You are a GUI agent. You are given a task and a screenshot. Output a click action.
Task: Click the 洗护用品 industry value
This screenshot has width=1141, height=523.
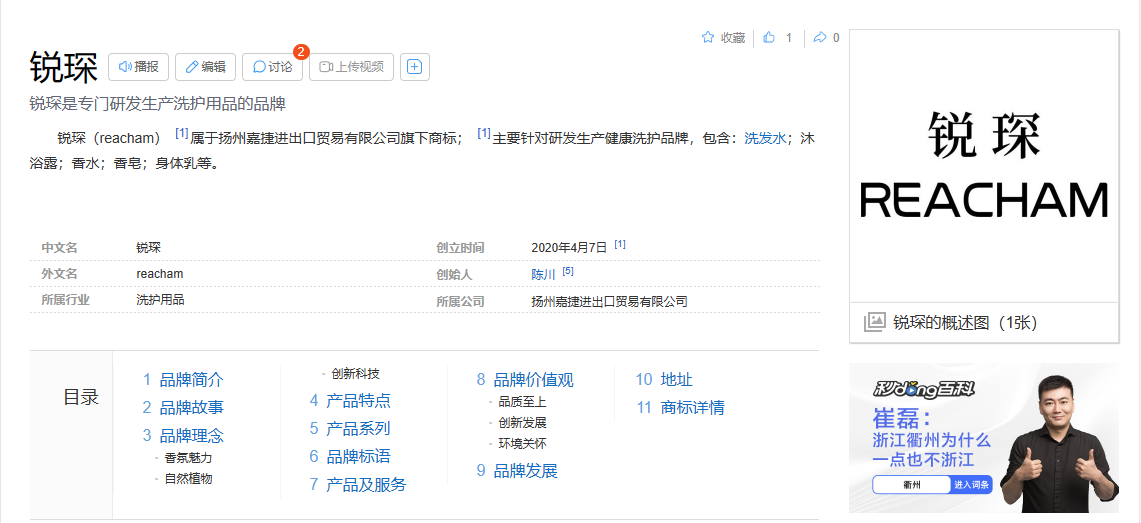(160, 299)
